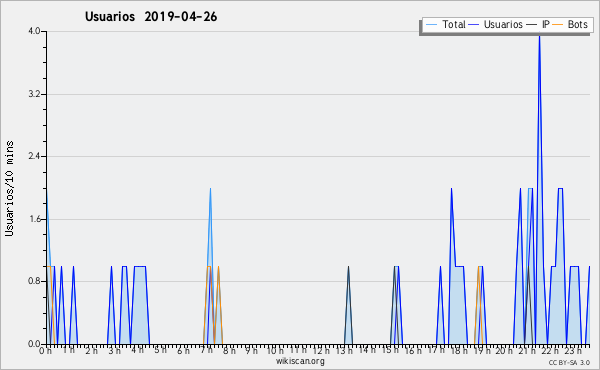
Task: Click the 7 h marker on time axis
Action: 207,350
